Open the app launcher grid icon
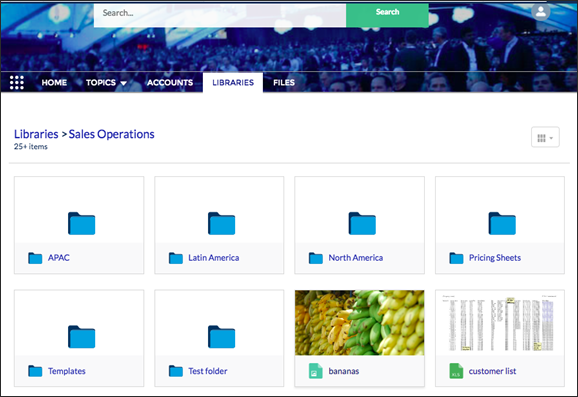This screenshot has height=397, width=578. (x=17, y=83)
